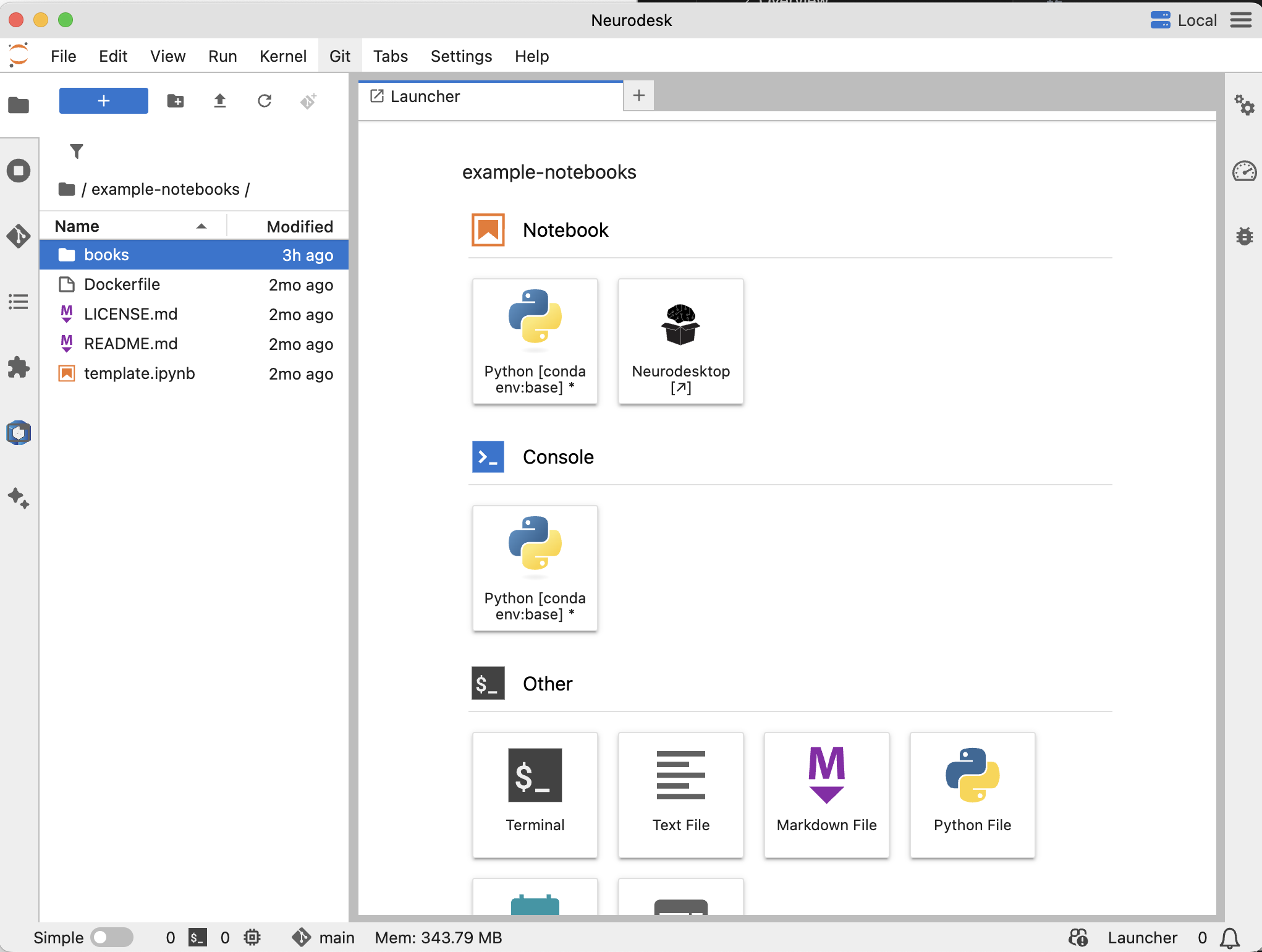Toggle the Simple interface mode switch
Viewport: 1262px width, 952px height.
[111, 938]
